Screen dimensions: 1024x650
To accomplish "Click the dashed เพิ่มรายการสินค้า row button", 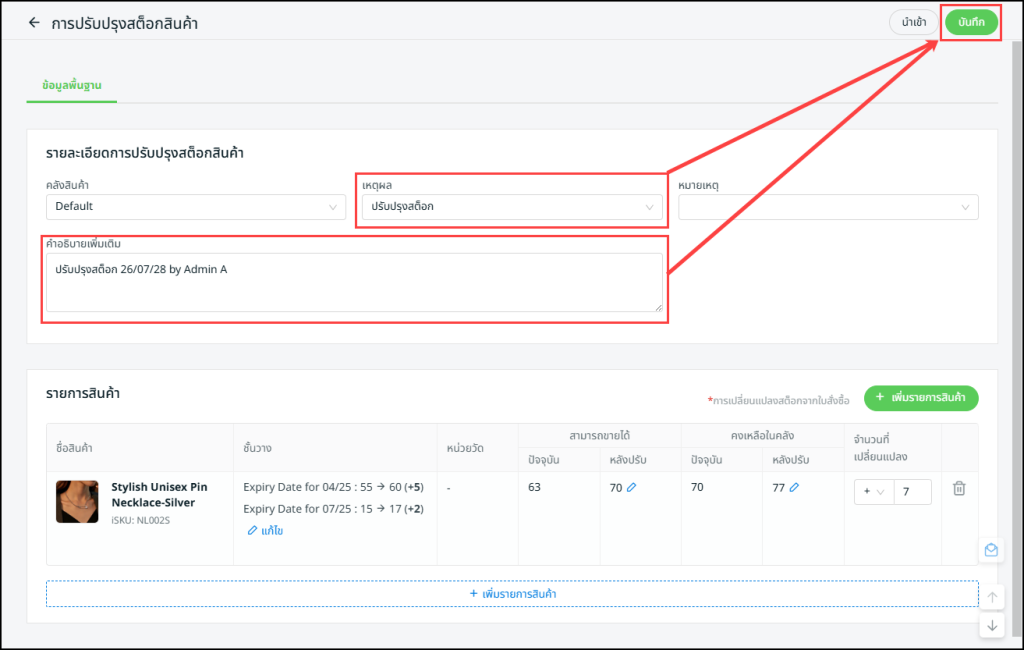I will (x=512, y=593).
